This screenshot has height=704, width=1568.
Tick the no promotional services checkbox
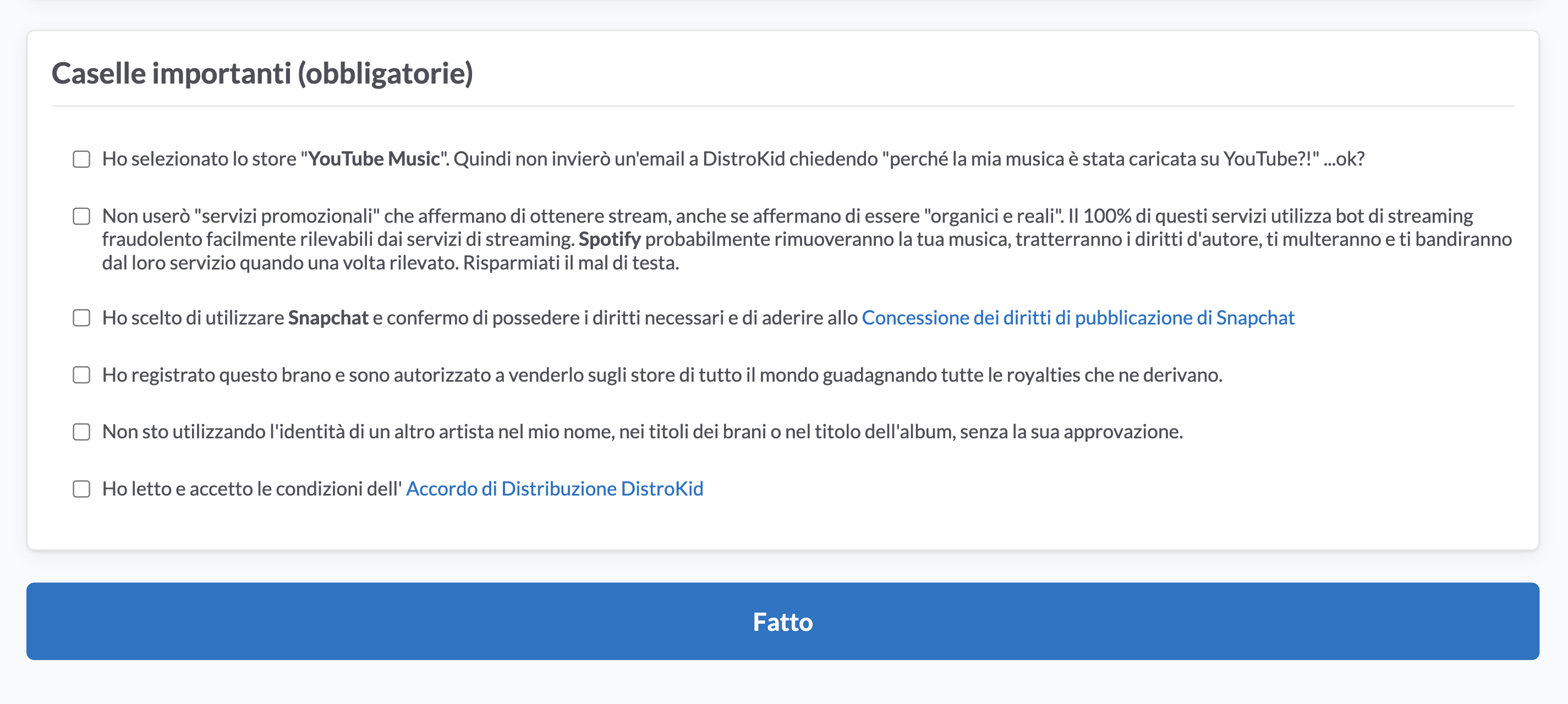(81, 216)
